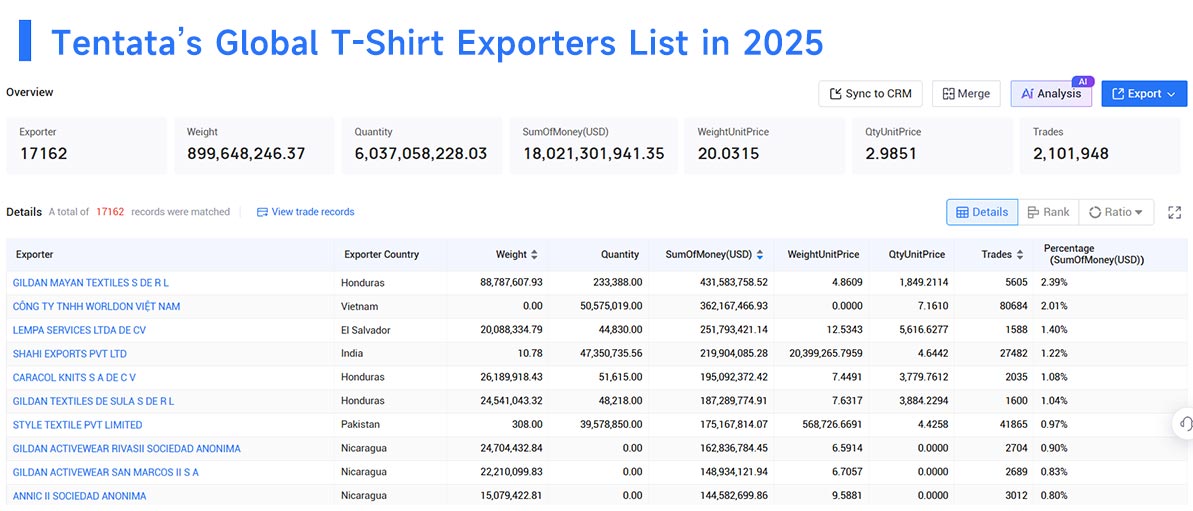
Task: Click QtyUnitPrice overview value 2.9851
Action: [891, 154]
